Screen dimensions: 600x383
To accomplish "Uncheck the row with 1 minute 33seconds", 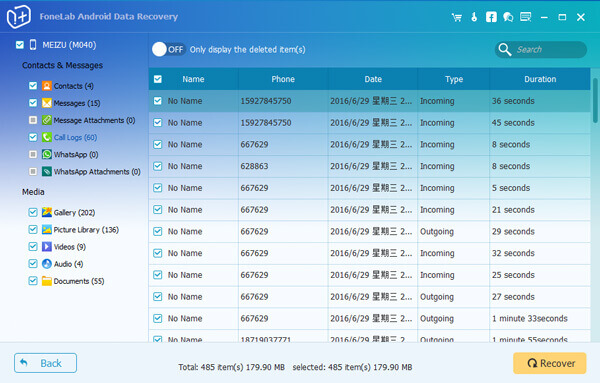I will coord(158,318).
